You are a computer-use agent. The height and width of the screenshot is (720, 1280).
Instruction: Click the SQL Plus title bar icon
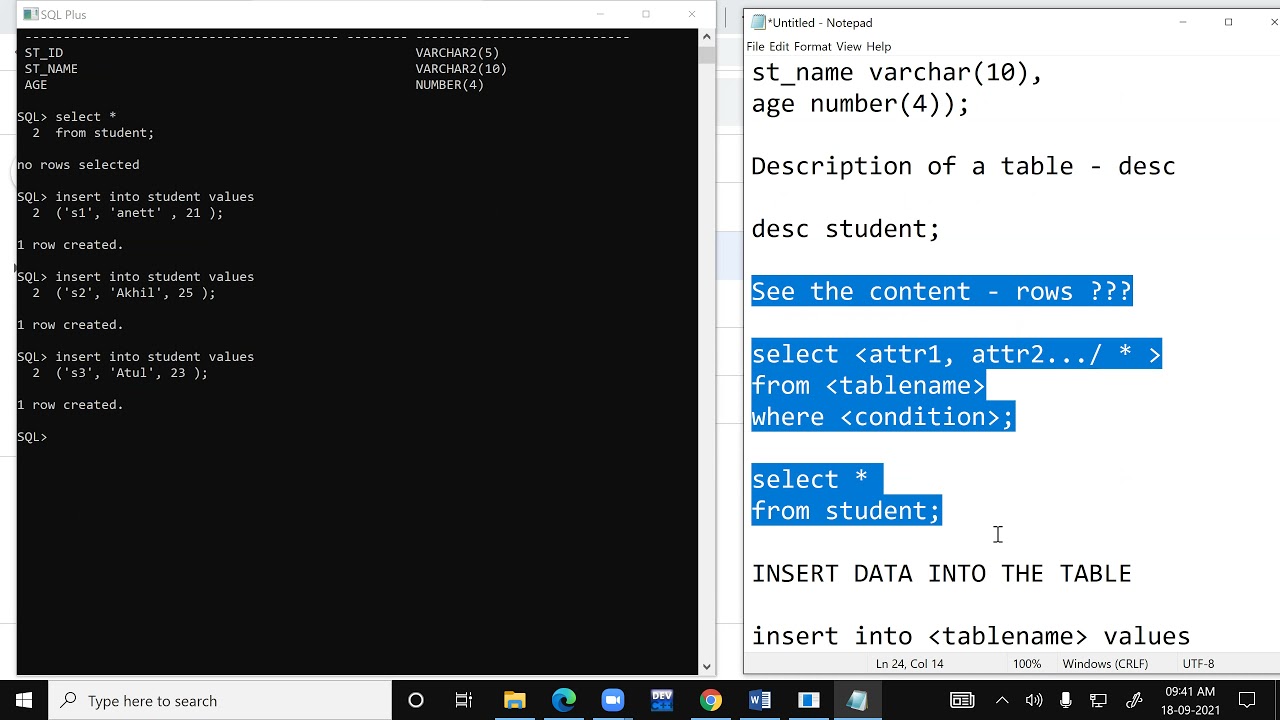[31, 14]
